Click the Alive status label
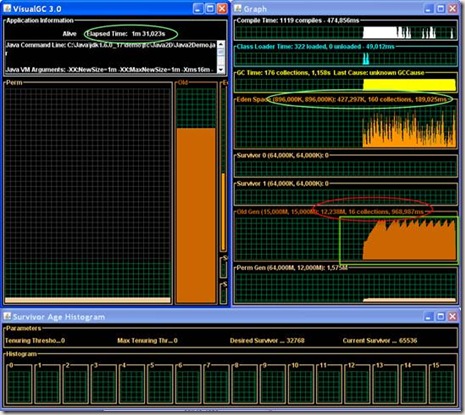Screen dimensions: 465x415 click(x=69, y=34)
